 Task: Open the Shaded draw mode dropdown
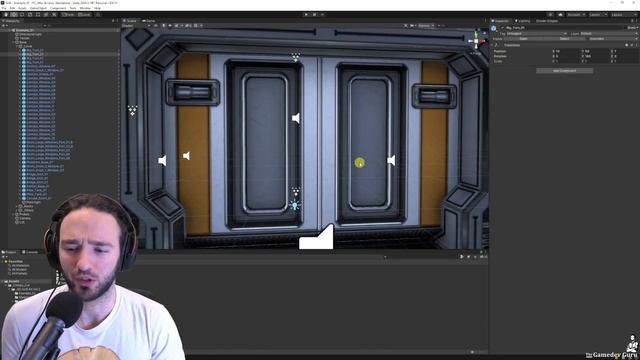[136, 26]
